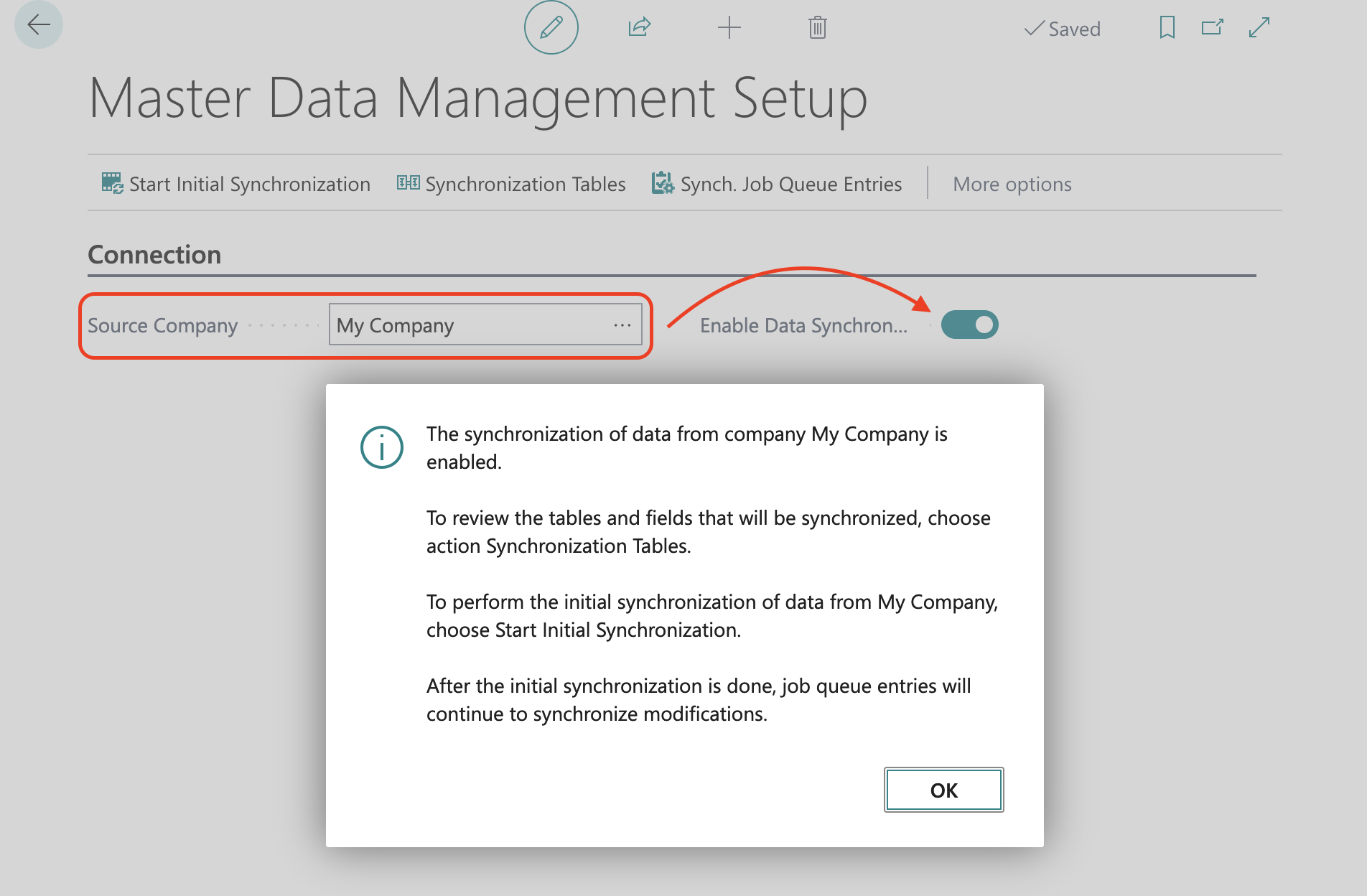Click the back arrow to leave setup
Viewport: 1367px width, 896px height.
38,24
